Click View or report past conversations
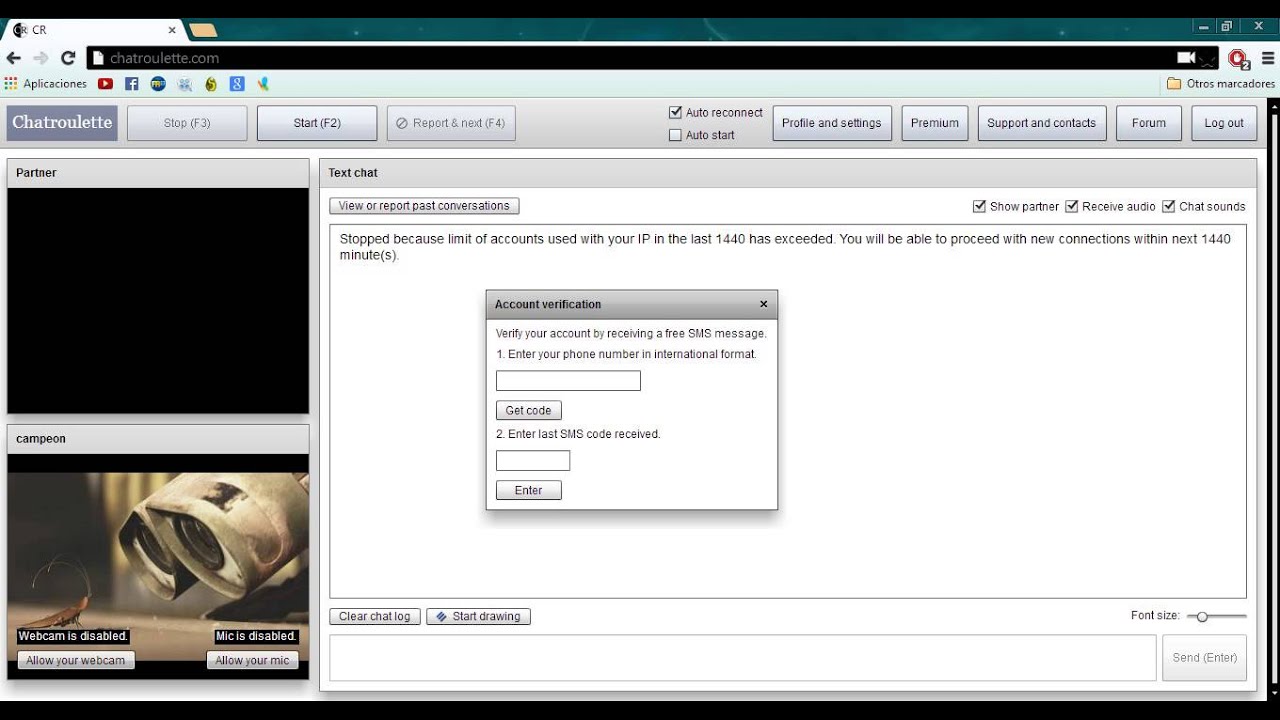 (424, 206)
